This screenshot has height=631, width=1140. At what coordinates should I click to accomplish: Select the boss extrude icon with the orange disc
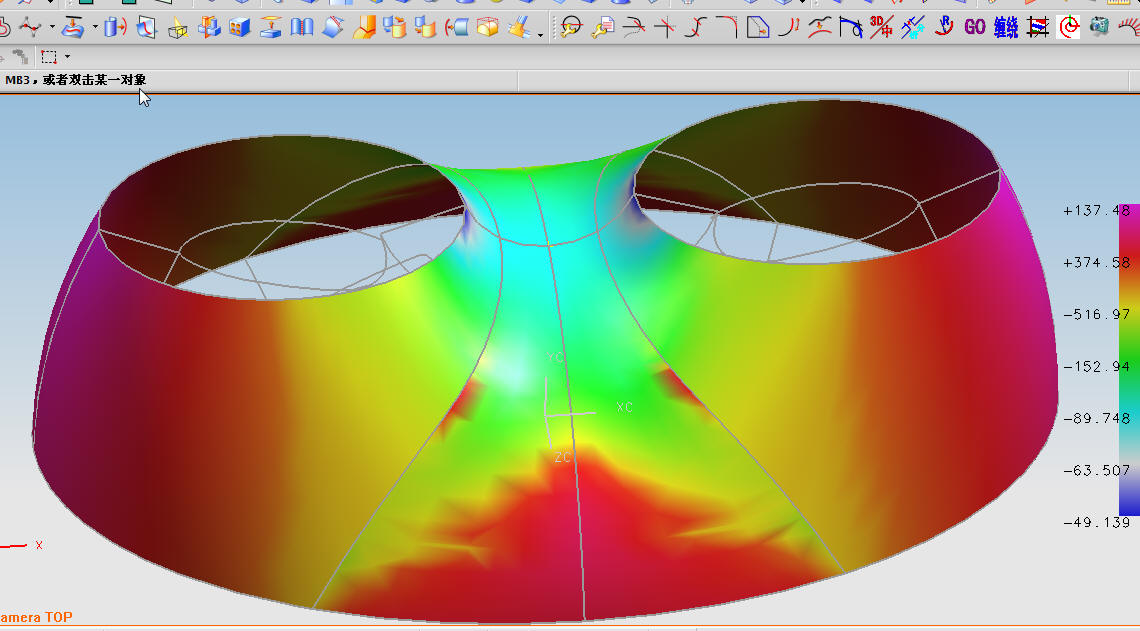tap(270, 28)
